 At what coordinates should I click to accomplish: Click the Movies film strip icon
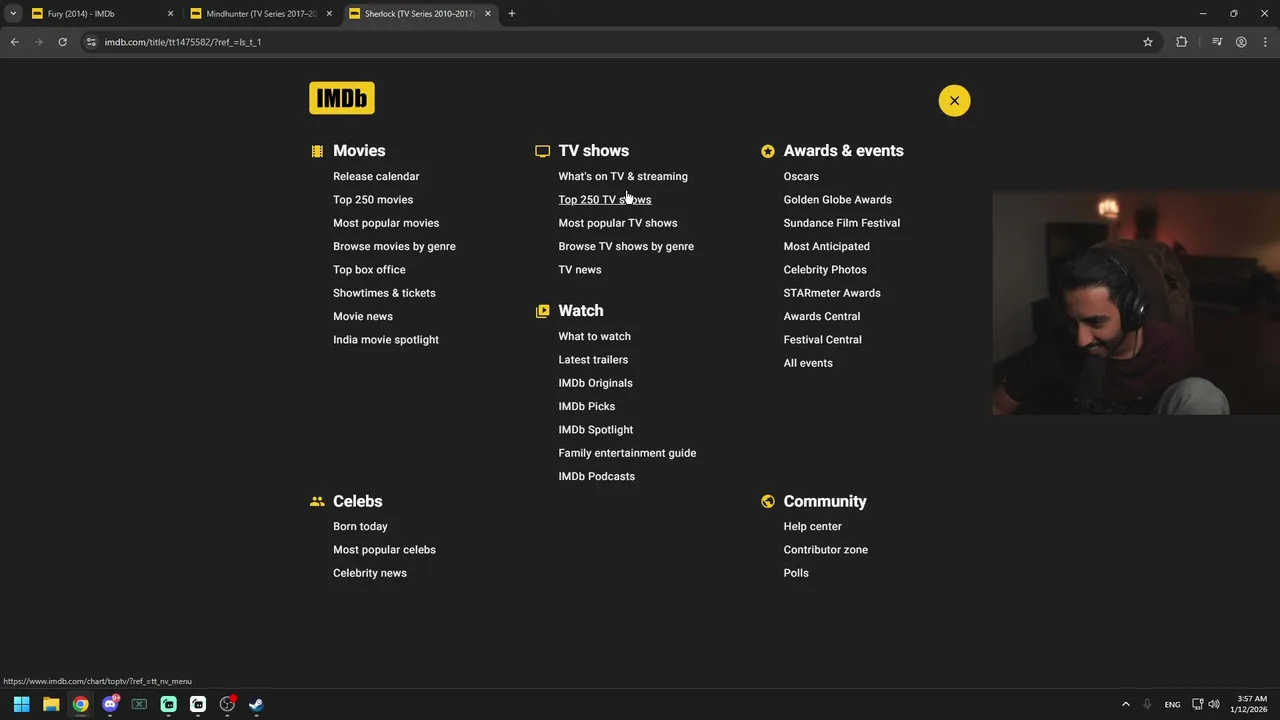pos(317,151)
